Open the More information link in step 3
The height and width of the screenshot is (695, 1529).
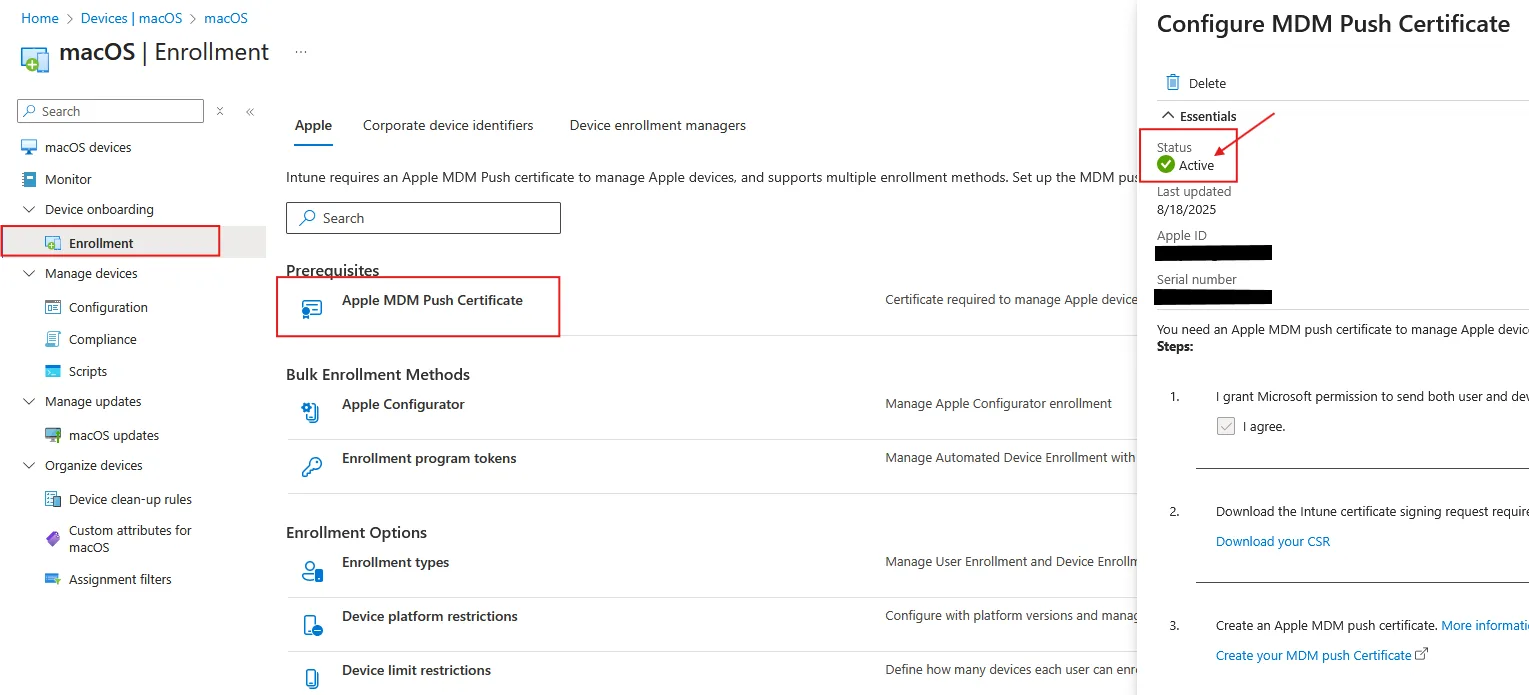(1485, 625)
